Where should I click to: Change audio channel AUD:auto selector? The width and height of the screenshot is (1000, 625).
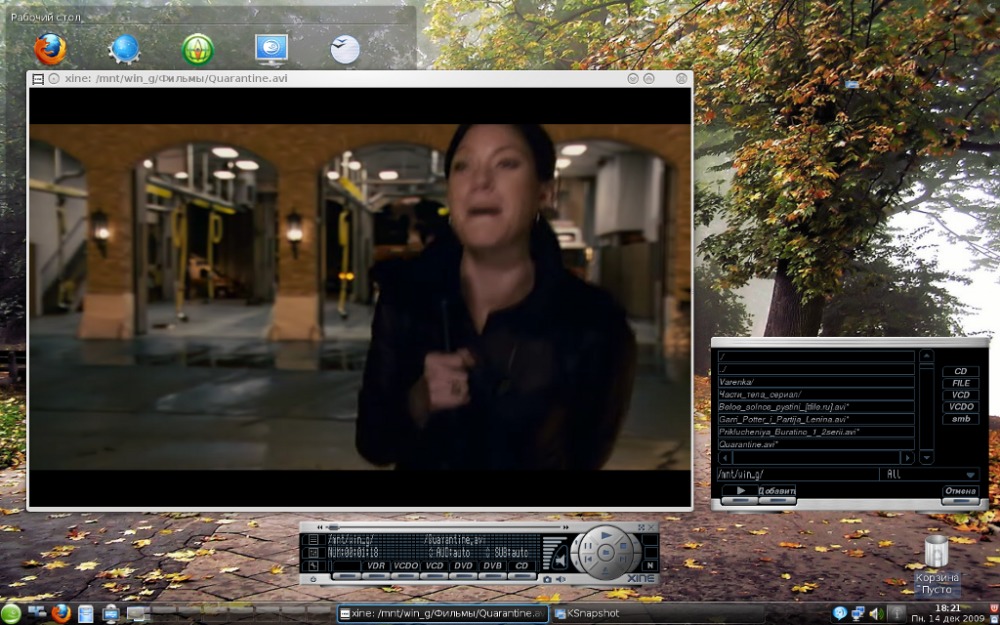pos(450,553)
